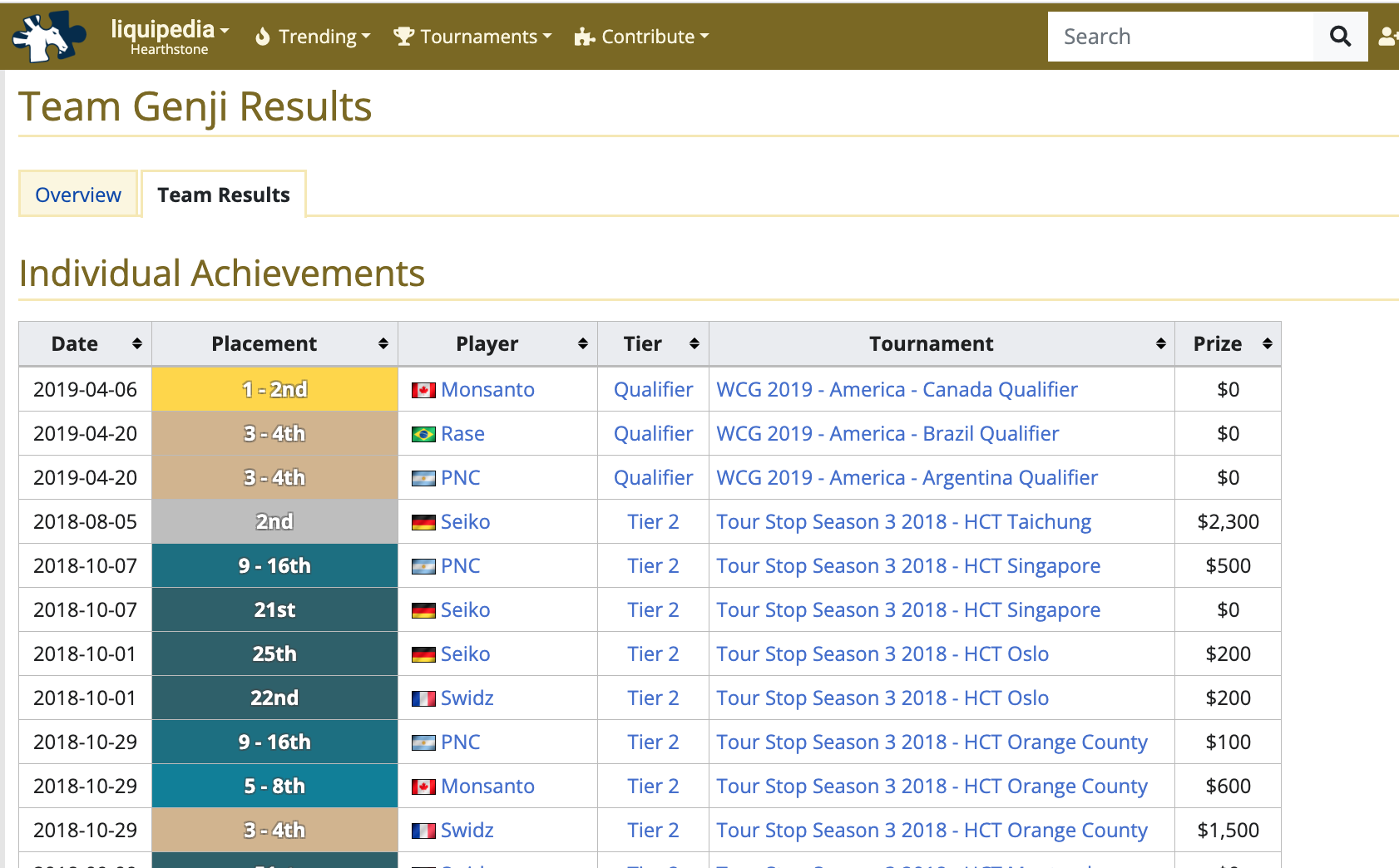Sort table by Player column arrows
Screen dimensions: 1399x868
click(582, 343)
